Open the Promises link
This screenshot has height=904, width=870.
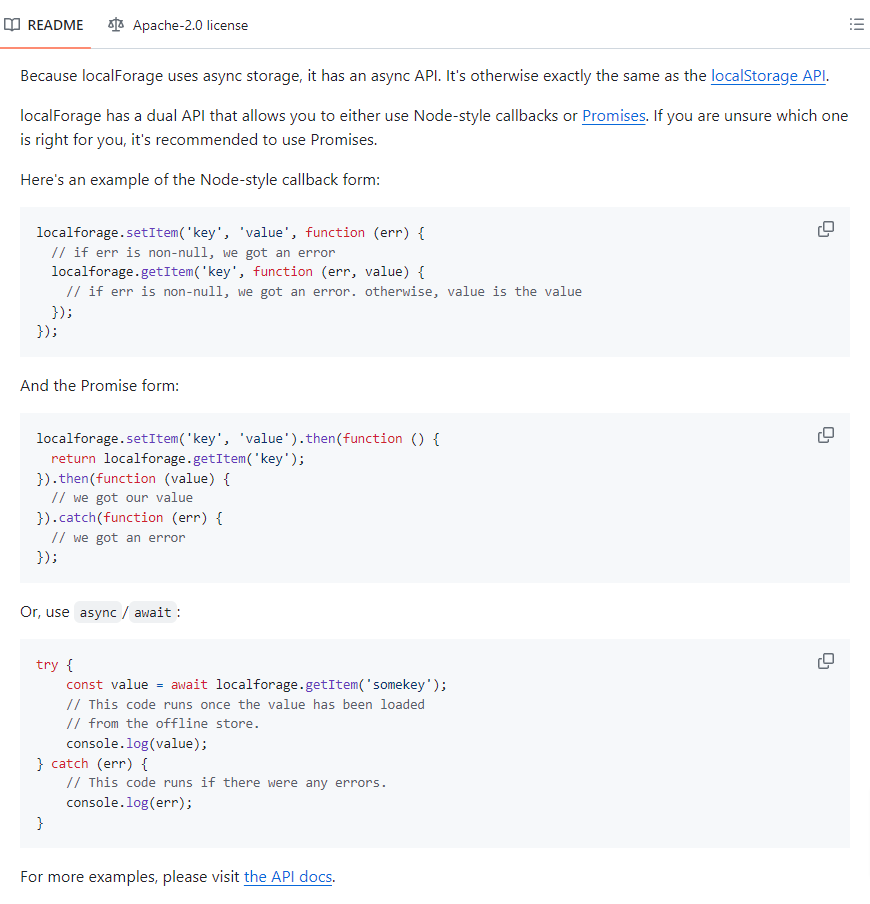tap(613, 116)
